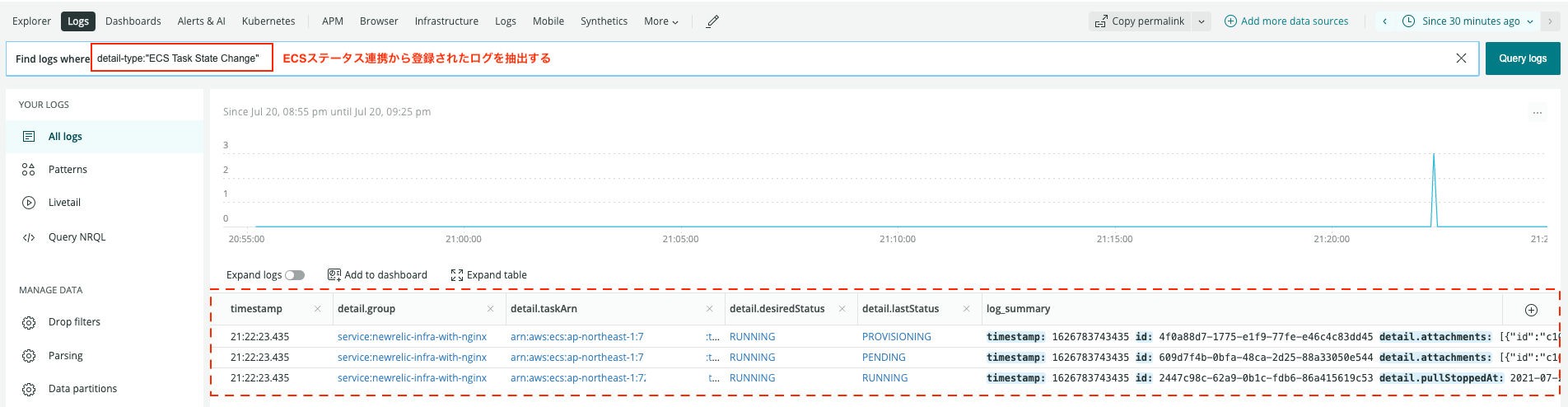Click the log_summary column header
This screenshot has height=407, width=1568.
pos(1018,309)
